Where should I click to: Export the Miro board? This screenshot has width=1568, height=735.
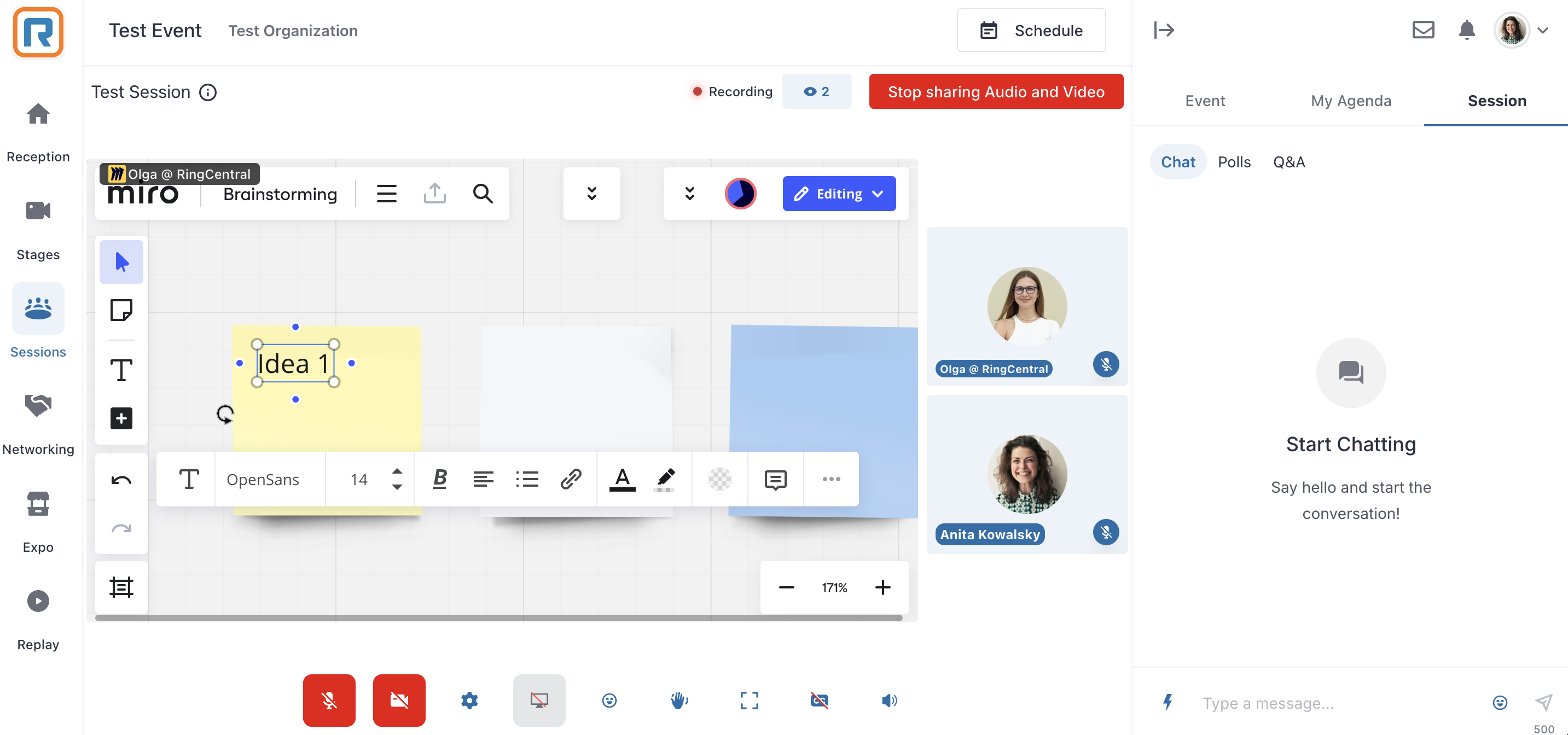434,194
